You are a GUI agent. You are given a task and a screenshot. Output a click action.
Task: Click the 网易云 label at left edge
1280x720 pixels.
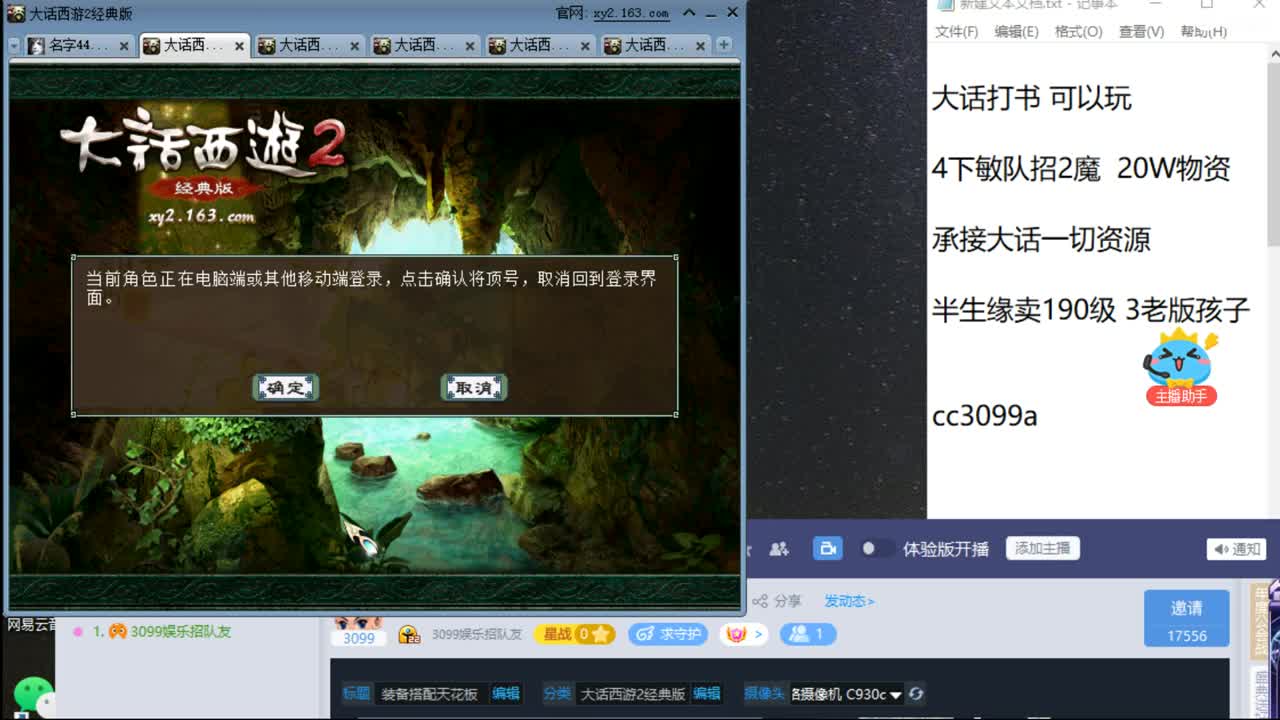pyautogui.click(x=32, y=625)
